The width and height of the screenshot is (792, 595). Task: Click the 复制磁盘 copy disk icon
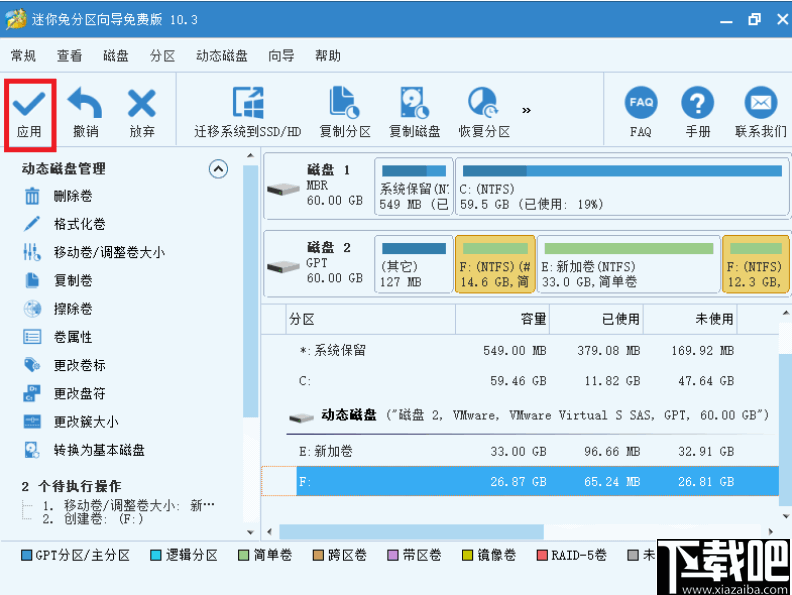[414, 103]
